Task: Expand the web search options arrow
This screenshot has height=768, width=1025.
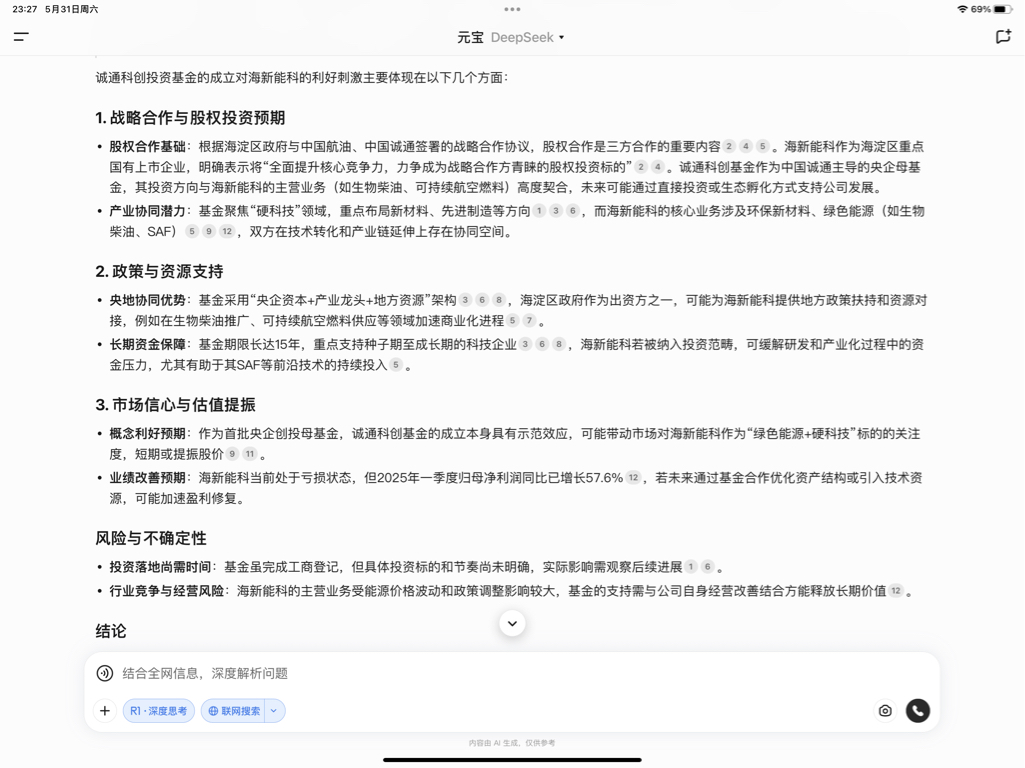Action: coord(275,710)
